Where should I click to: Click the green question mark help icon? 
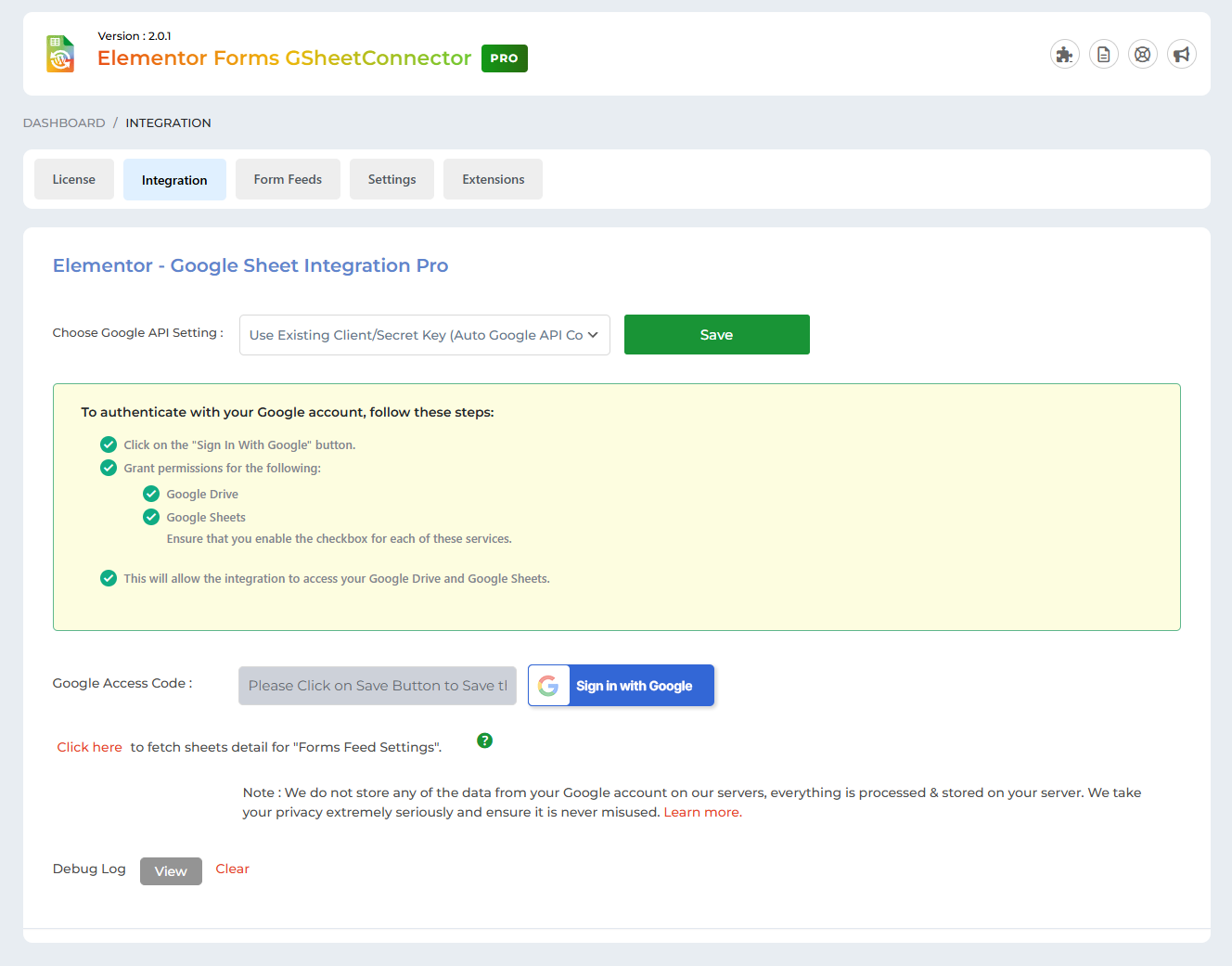point(484,741)
